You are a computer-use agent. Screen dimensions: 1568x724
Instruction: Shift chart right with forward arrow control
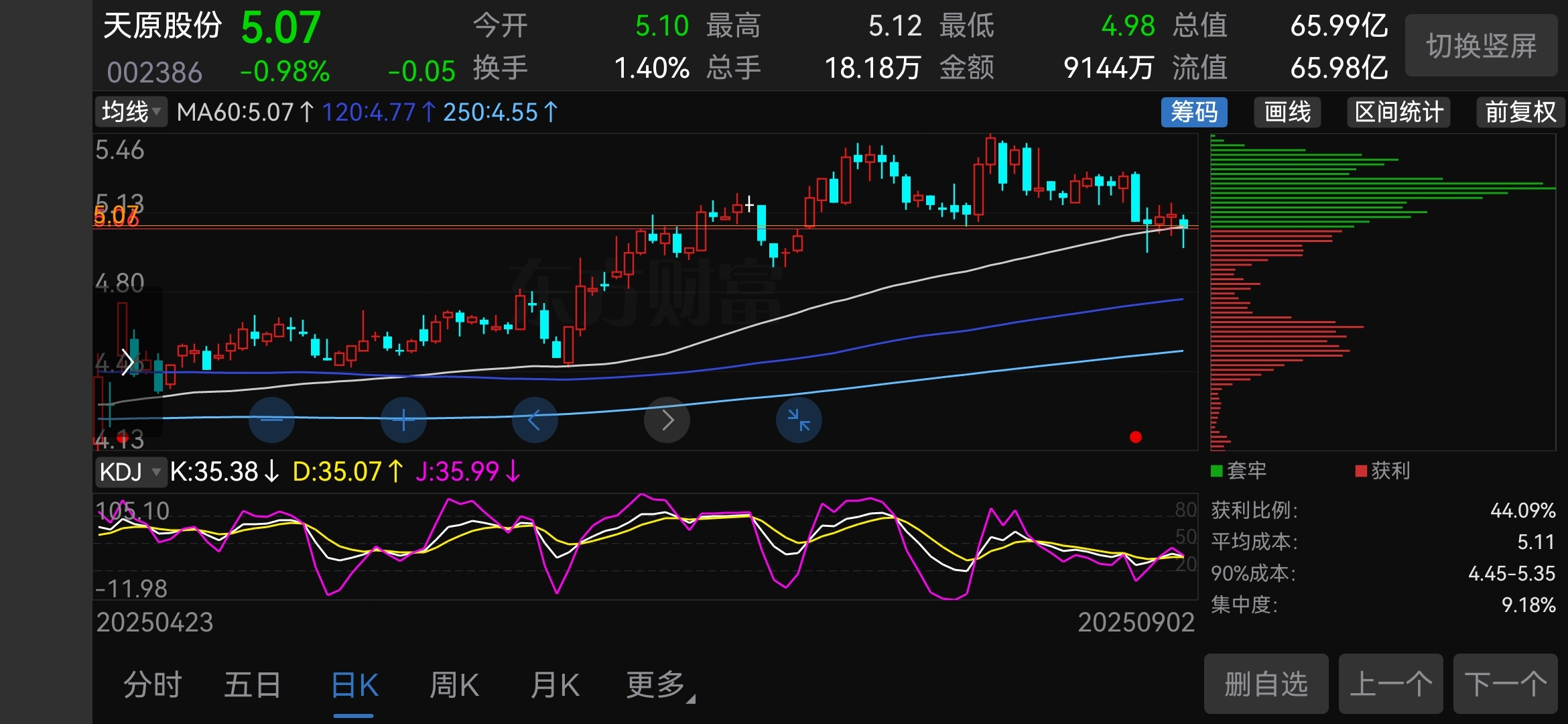tap(667, 420)
